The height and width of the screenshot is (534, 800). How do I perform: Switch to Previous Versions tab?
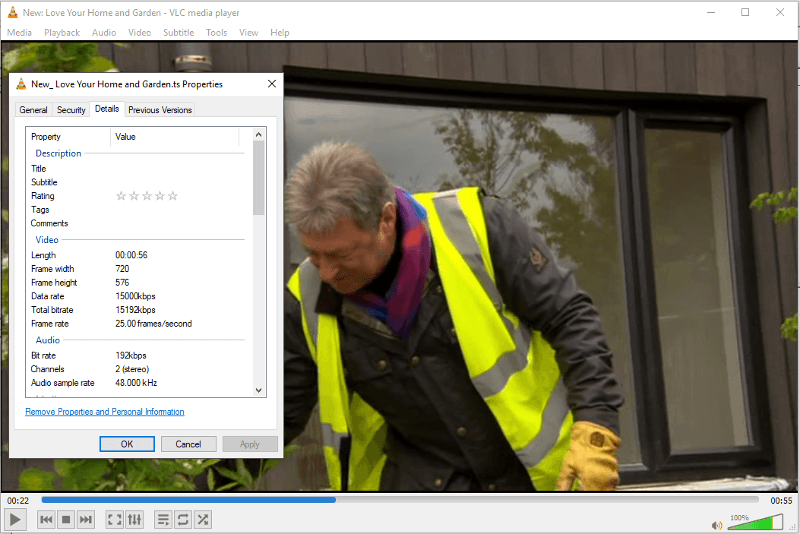pos(160,110)
